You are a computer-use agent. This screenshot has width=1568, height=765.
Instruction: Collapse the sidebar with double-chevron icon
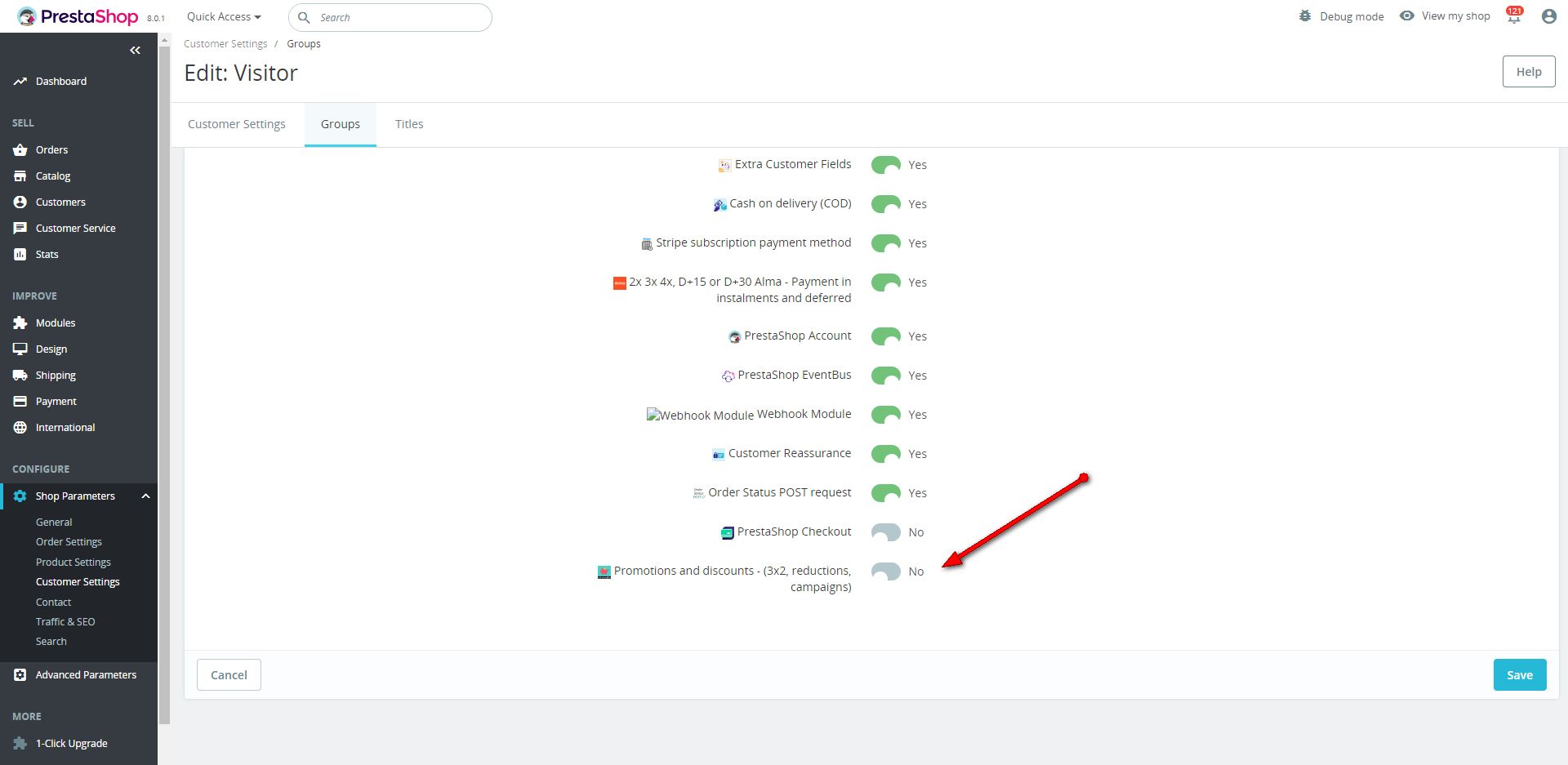pos(135,51)
